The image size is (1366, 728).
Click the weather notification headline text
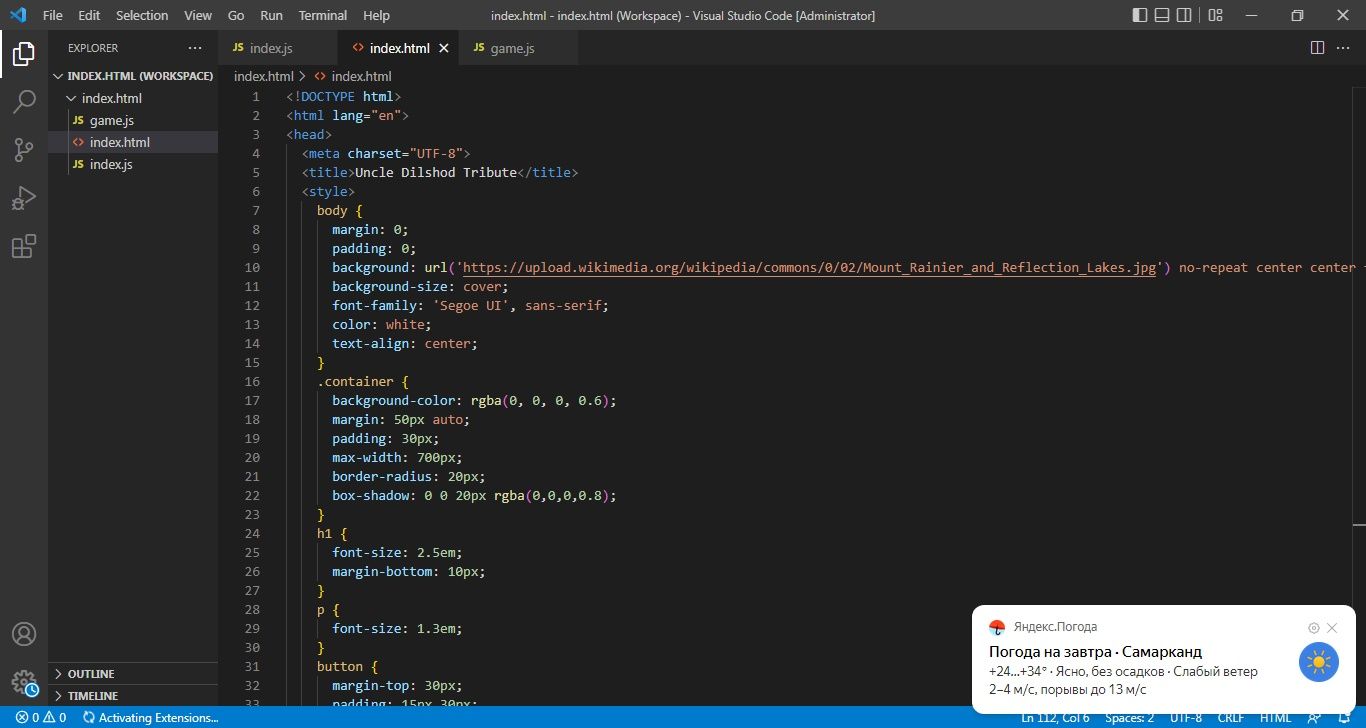tap(1095, 652)
